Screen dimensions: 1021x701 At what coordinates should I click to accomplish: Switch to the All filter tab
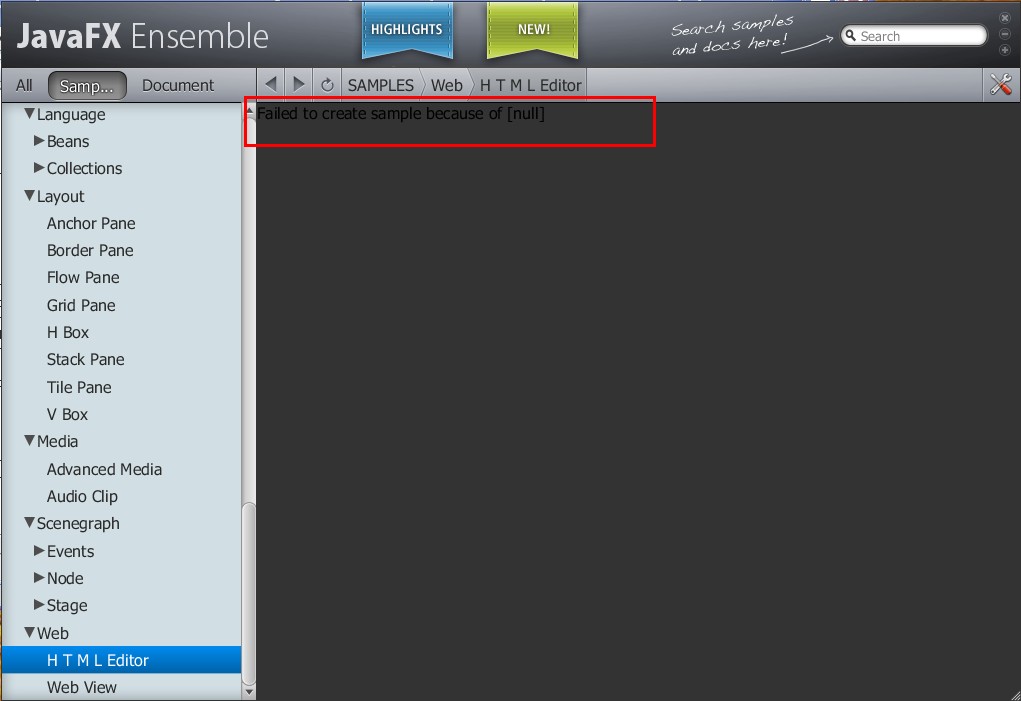coord(24,85)
